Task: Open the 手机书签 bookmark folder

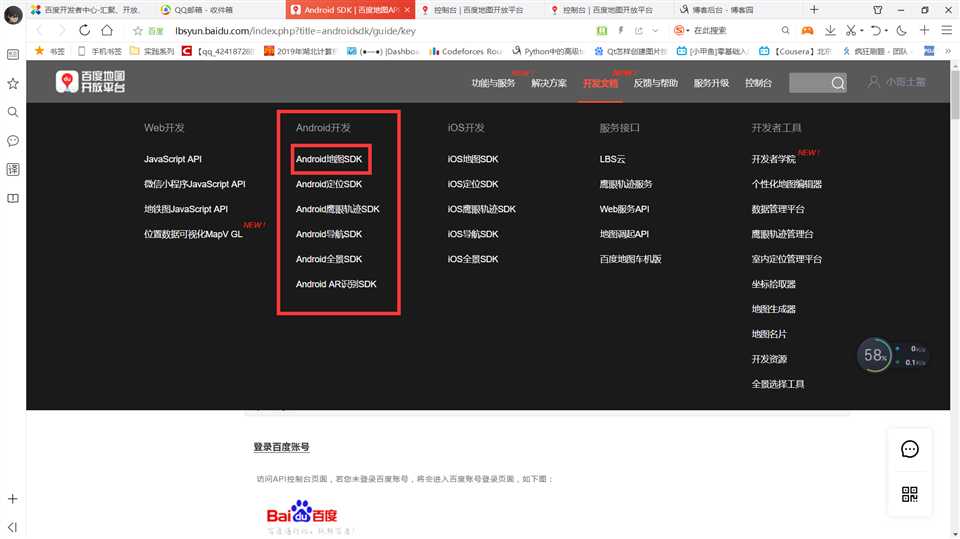Action: tap(100, 51)
